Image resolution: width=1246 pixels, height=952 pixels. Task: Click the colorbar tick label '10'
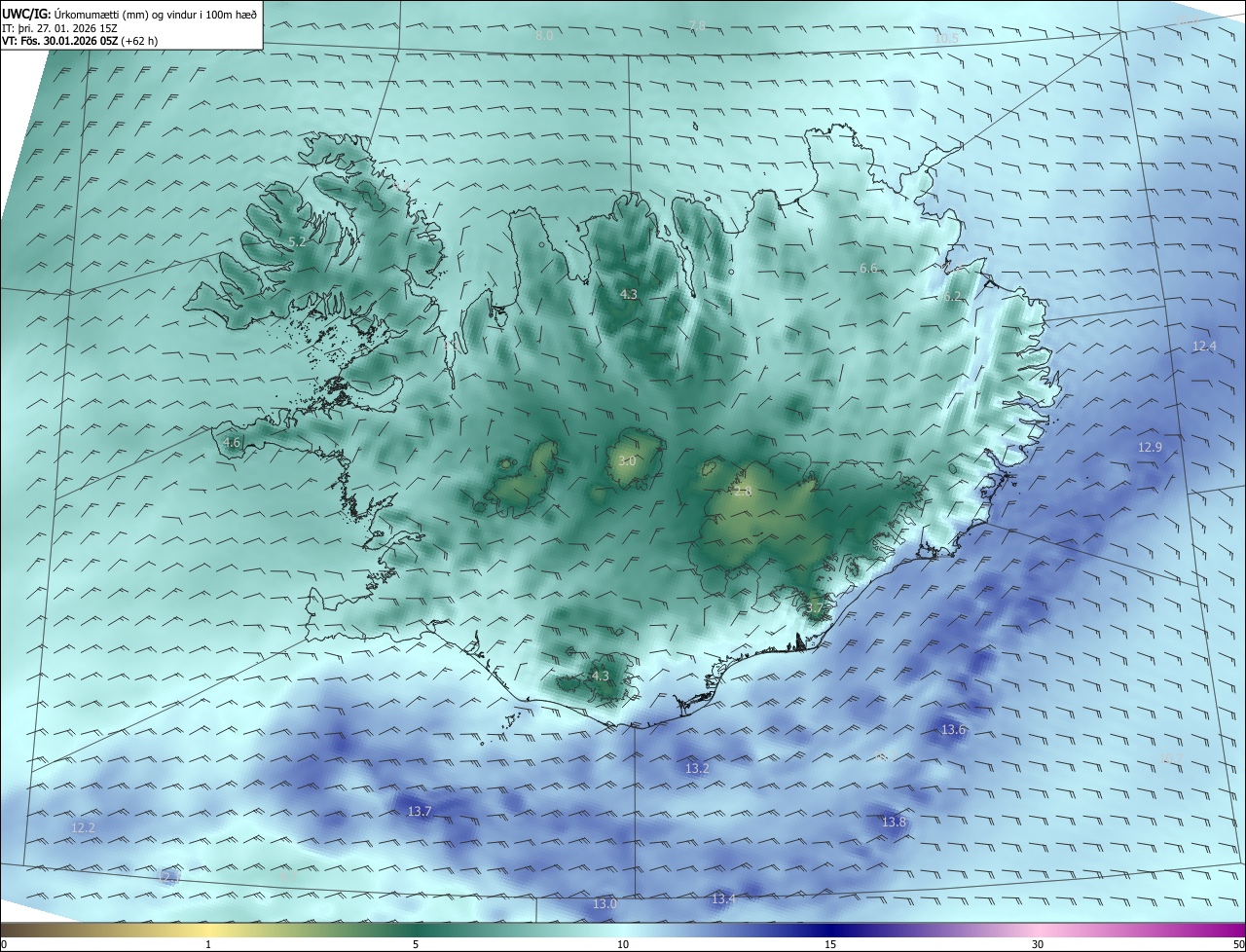pyautogui.click(x=623, y=944)
